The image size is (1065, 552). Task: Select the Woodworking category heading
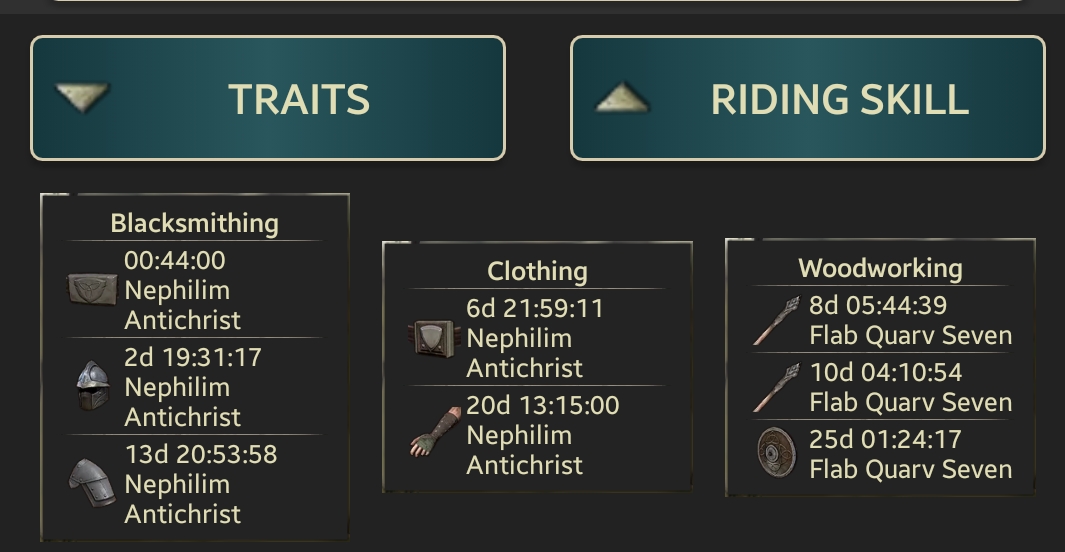click(880, 268)
